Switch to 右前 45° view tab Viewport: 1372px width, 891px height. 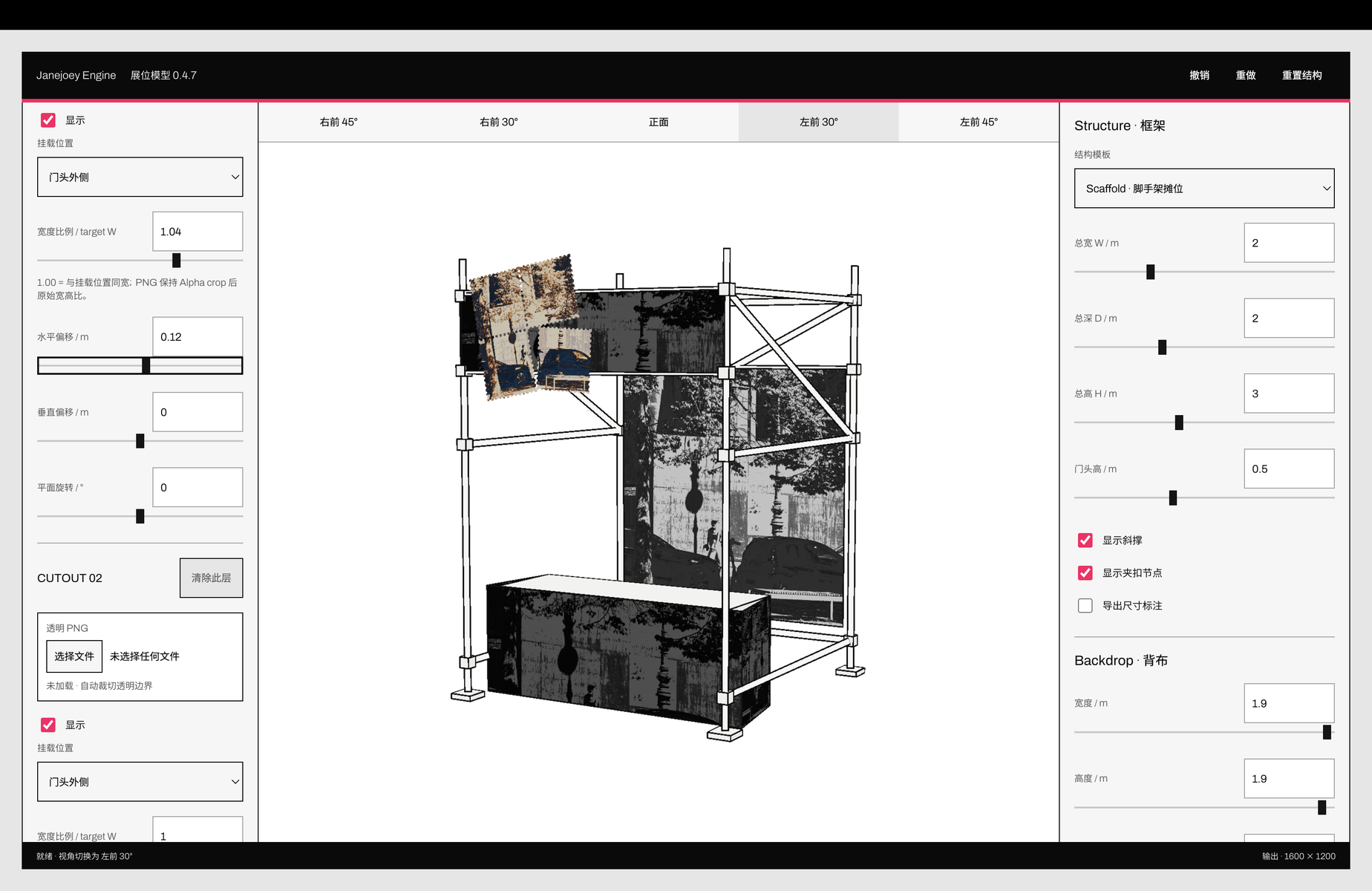[339, 122]
